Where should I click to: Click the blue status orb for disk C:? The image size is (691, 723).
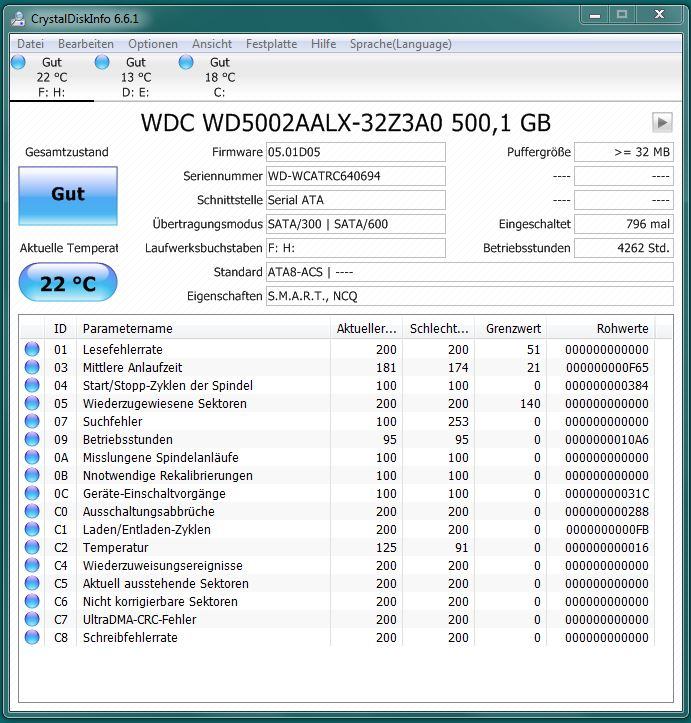[x=186, y=62]
